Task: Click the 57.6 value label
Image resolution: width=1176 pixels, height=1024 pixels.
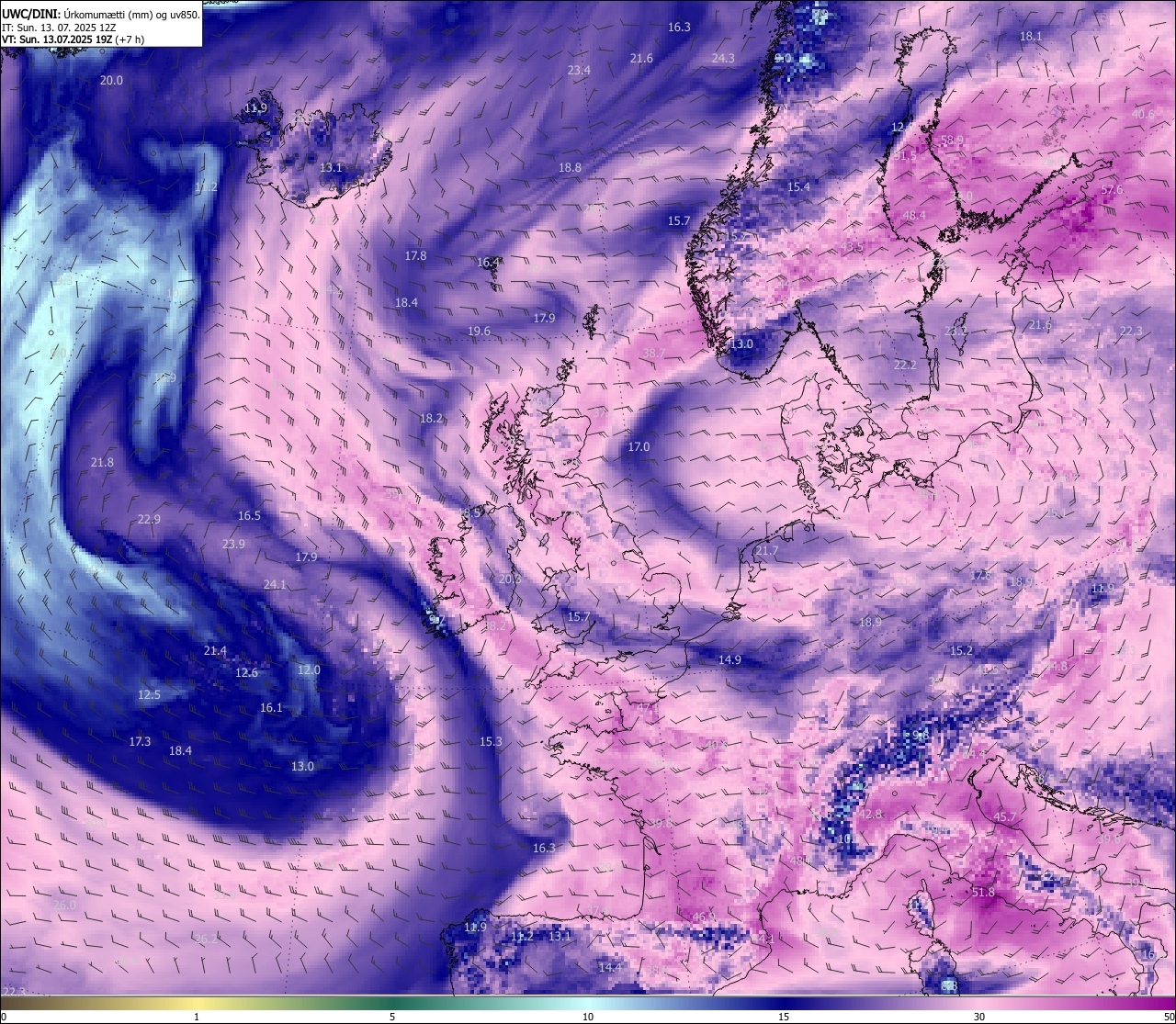Action: [x=1112, y=190]
